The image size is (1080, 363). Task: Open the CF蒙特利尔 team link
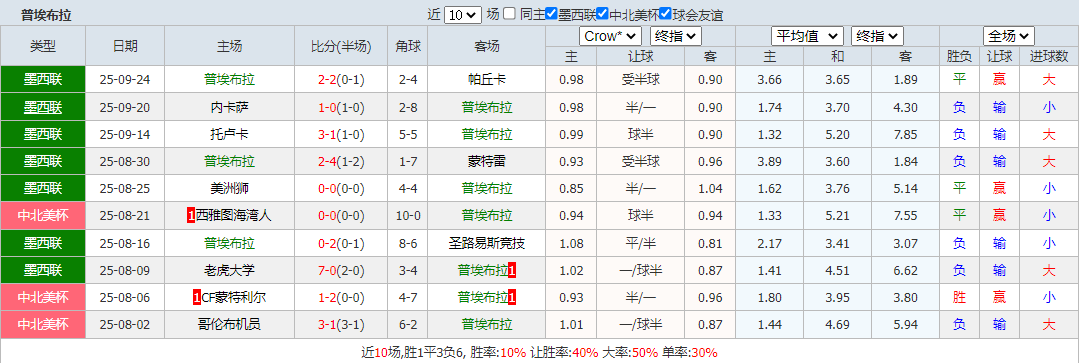tap(234, 298)
